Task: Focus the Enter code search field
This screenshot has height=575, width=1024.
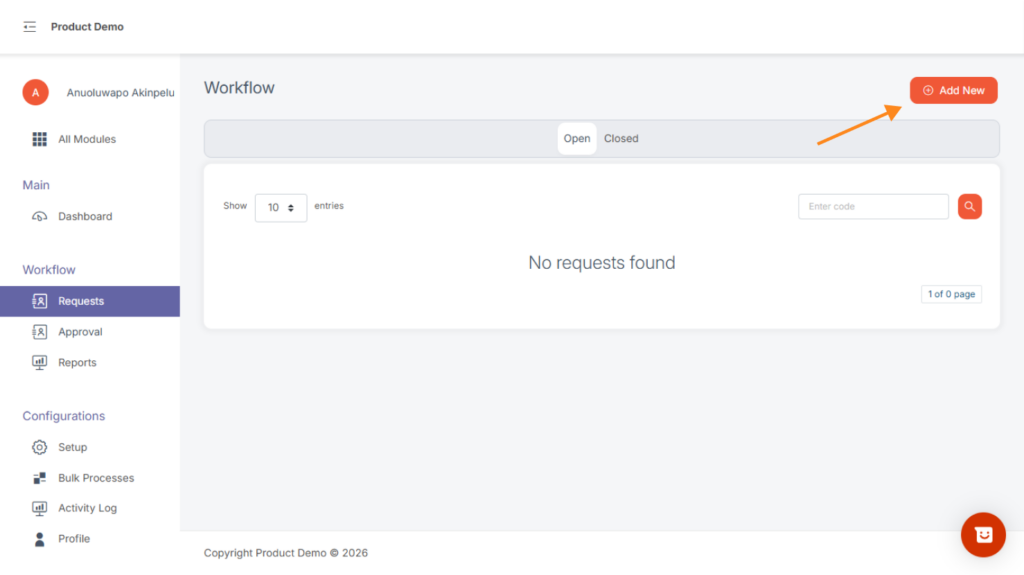Action: pyautogui.click(x=873, y=207)
